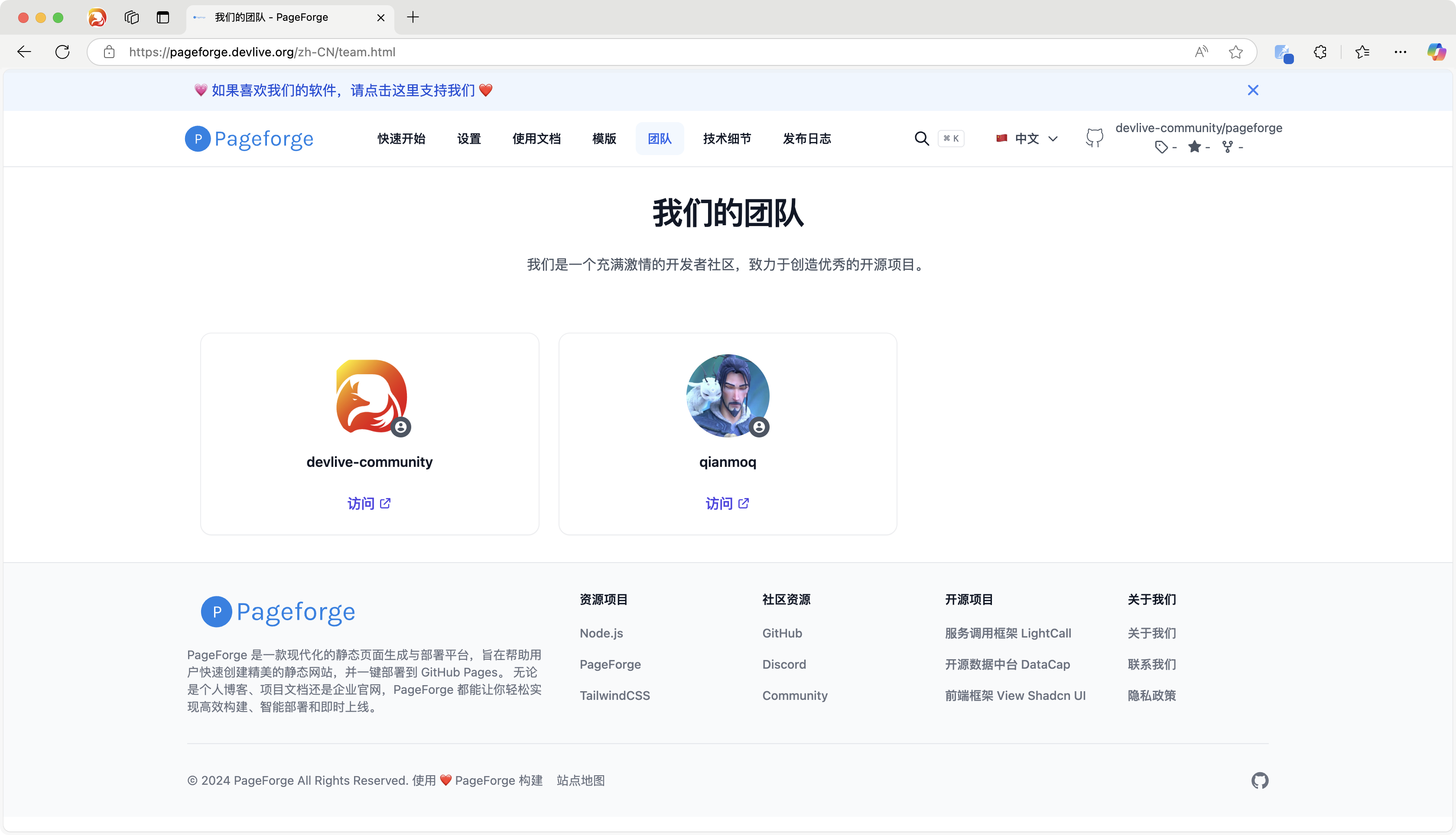Click the Pageforge logo in header
Image resolution: width=1456 pixels, height=835 pixels.
(249, 139)
